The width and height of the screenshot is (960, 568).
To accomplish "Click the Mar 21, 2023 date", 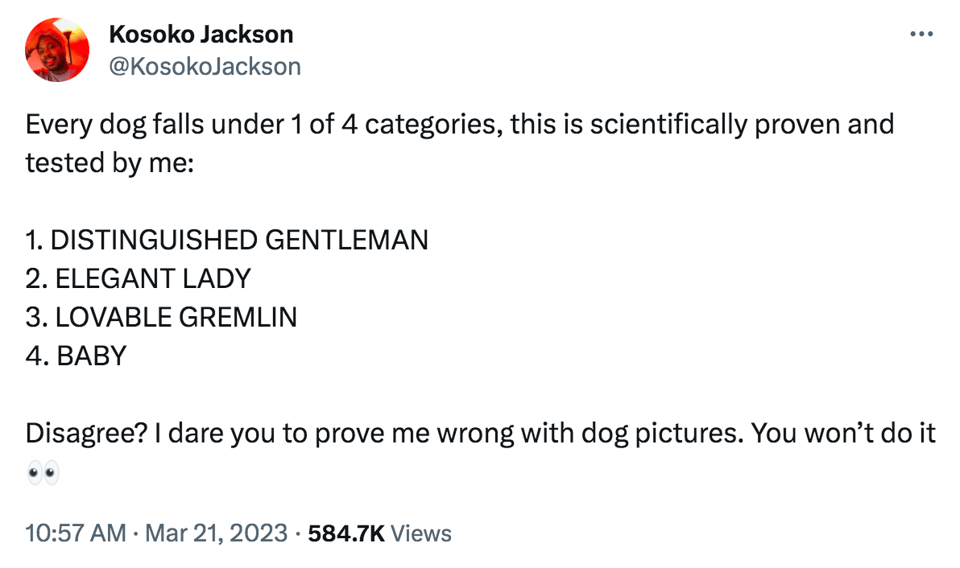I will 218,534.
